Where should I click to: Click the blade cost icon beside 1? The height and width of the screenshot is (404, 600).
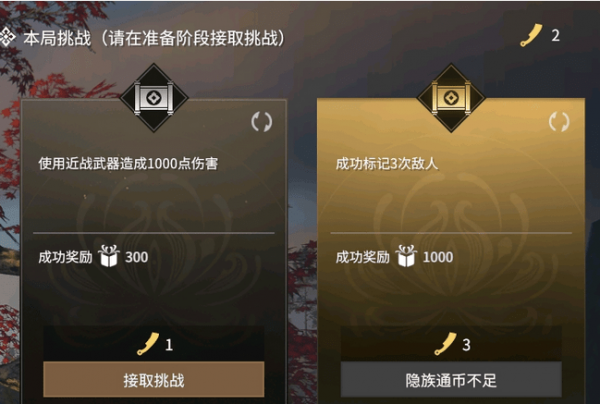[148, 344]
